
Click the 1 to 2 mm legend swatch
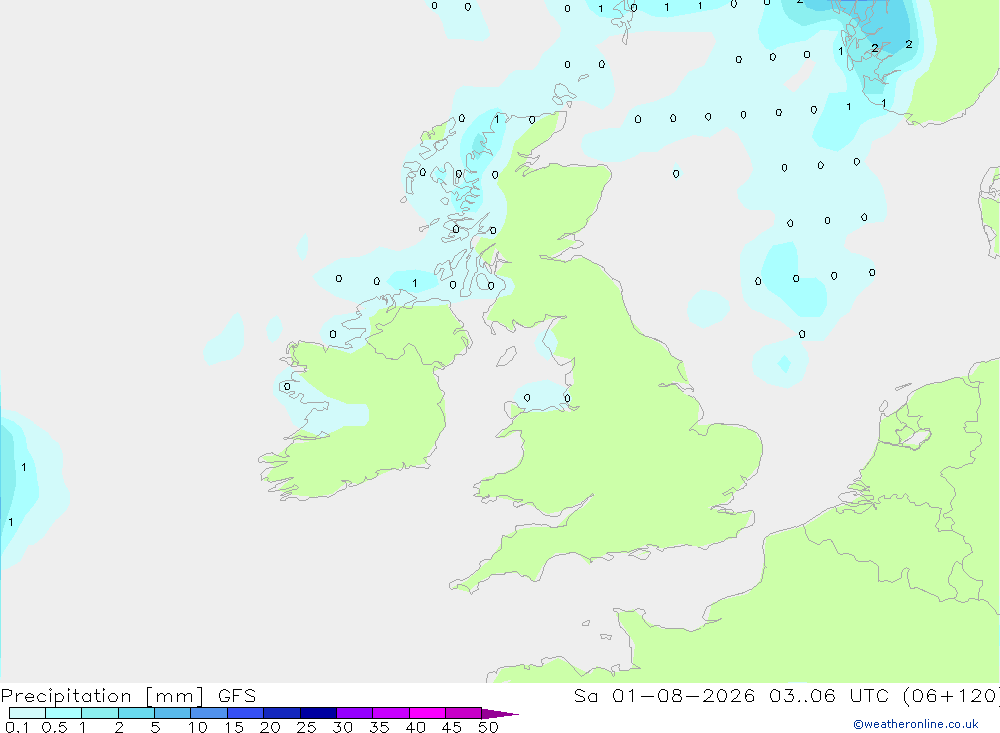pyautogui.click(x=100, y=713)
